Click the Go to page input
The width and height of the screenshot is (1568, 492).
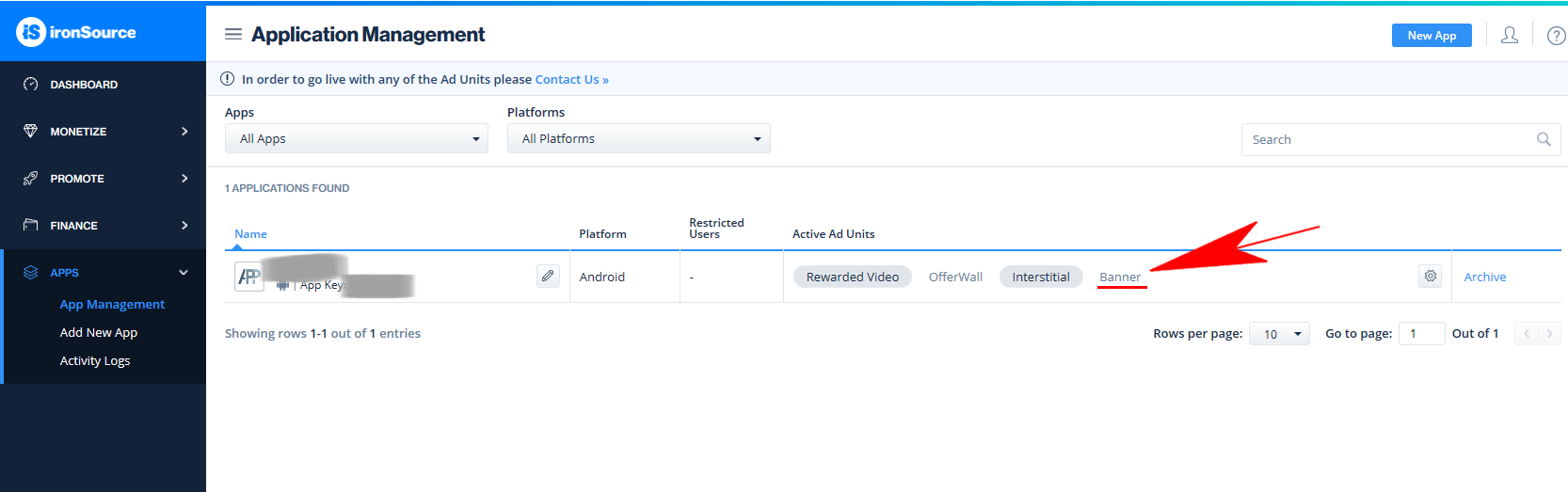(1421, 334)
